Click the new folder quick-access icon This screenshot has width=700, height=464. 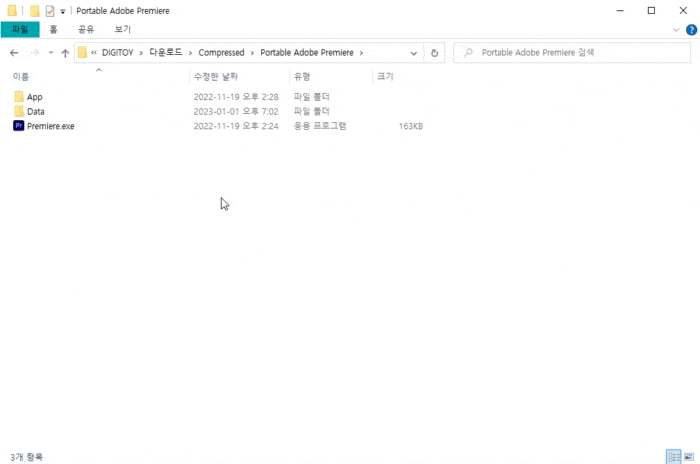(34, 11)
